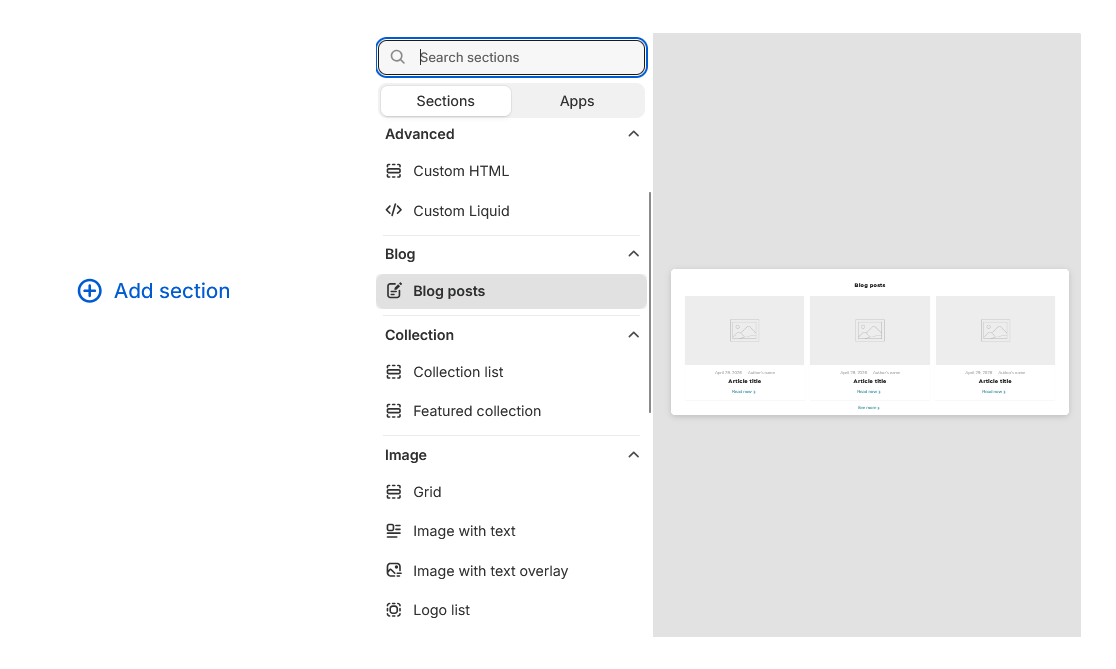Image resolution: width=1116 pixels, height=669 pixels.
Task: Click the Image group heading
Action: pyautogui.click(x=406, y=455)
